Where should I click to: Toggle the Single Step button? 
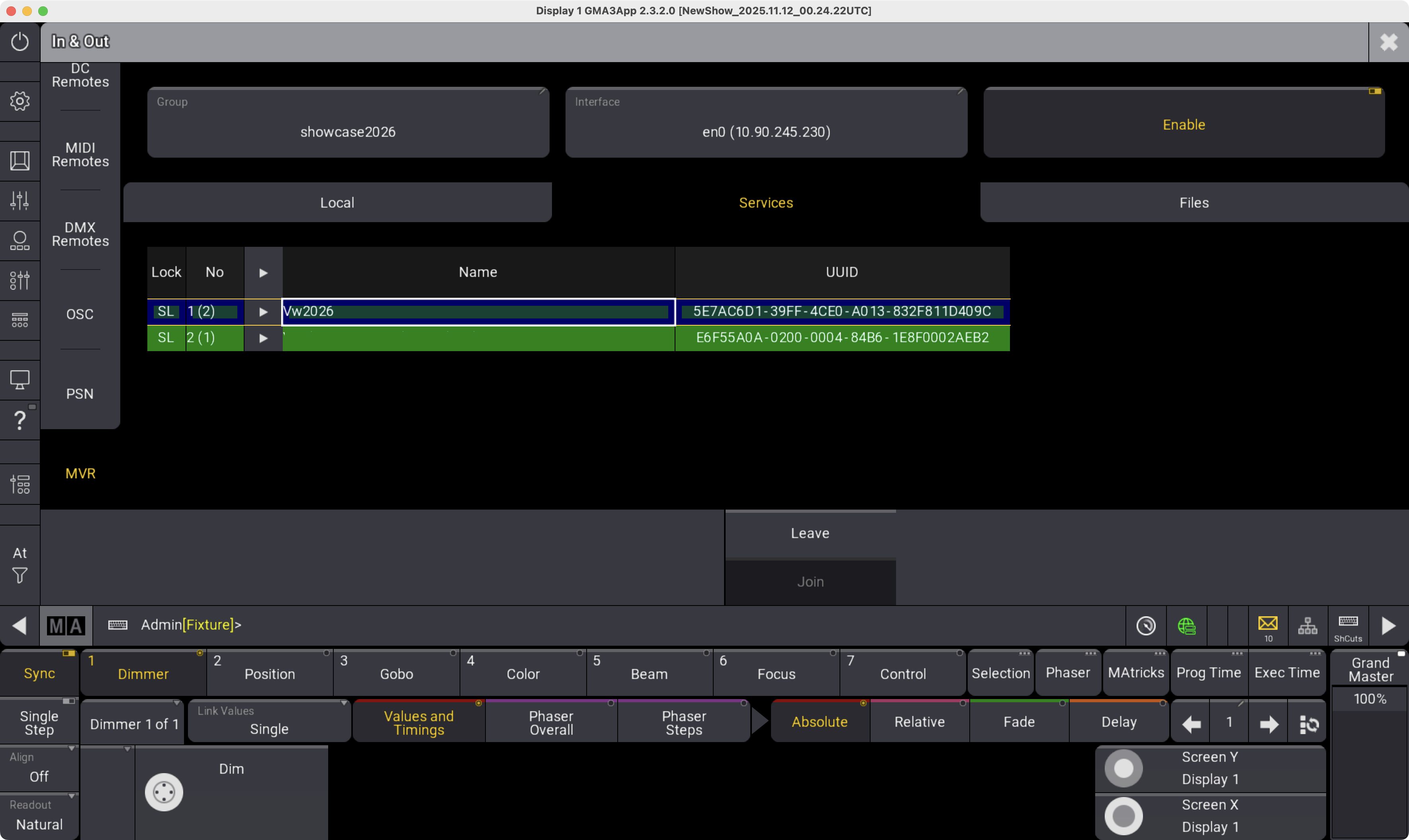pos(39,723)
